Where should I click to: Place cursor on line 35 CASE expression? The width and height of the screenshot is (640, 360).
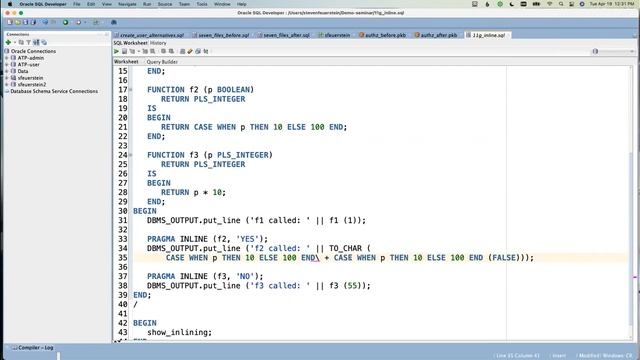pos(350,258)
